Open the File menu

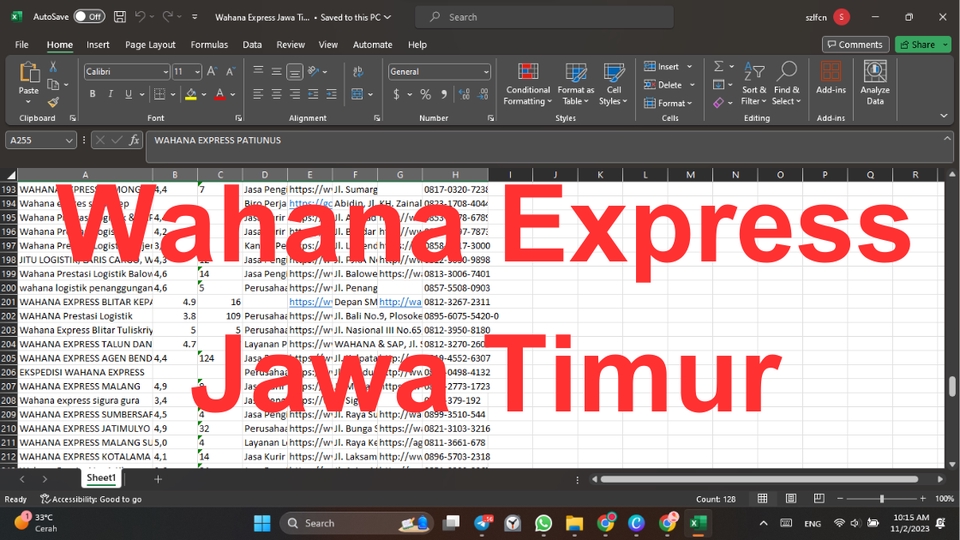[22, 45]
